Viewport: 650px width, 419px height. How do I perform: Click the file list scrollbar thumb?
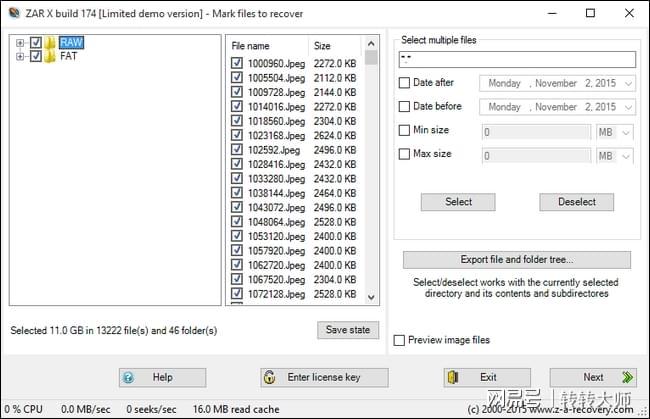click(x=371, y=57)
